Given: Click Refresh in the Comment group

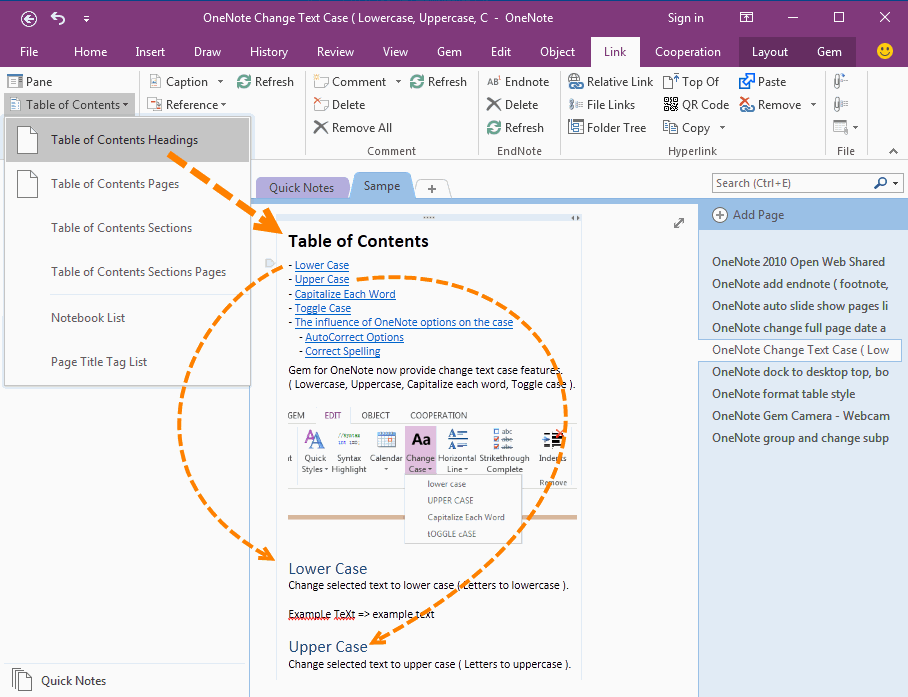Looking at the screenshot, I should (x=438, y=82).
